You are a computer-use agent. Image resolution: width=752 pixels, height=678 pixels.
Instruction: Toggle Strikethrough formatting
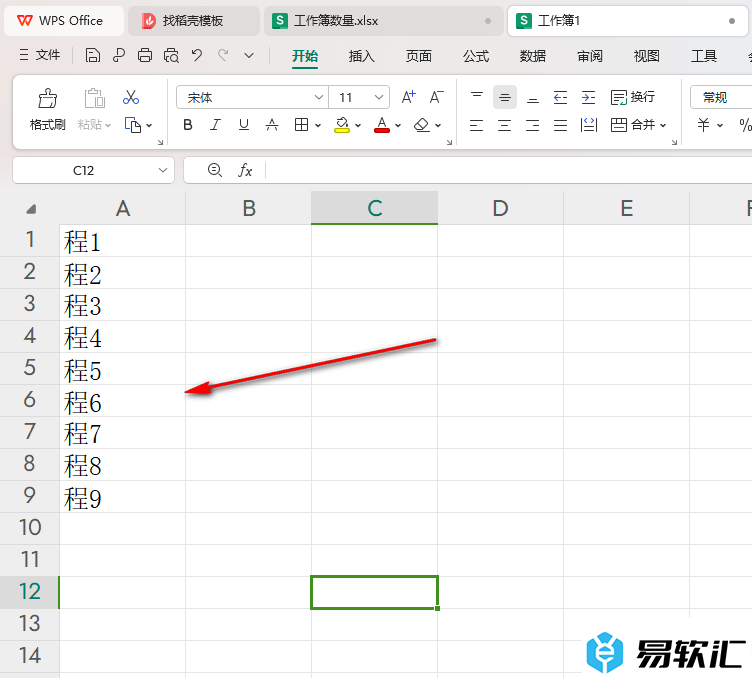tap(272, 125)
